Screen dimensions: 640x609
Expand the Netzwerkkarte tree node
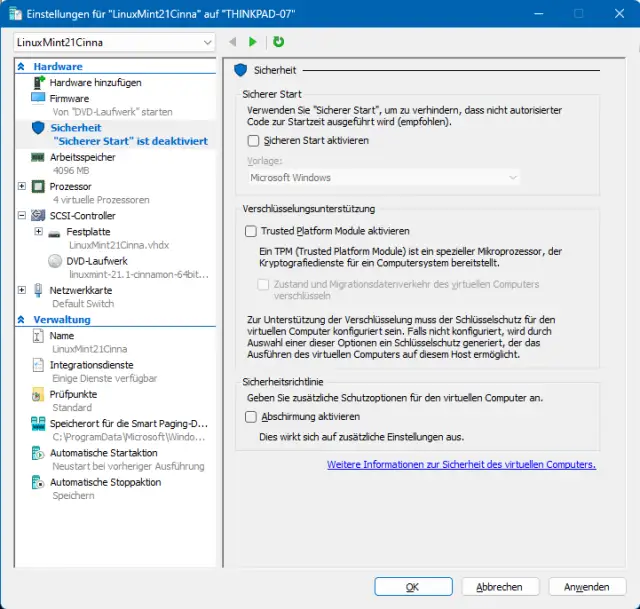click(22, 290)
